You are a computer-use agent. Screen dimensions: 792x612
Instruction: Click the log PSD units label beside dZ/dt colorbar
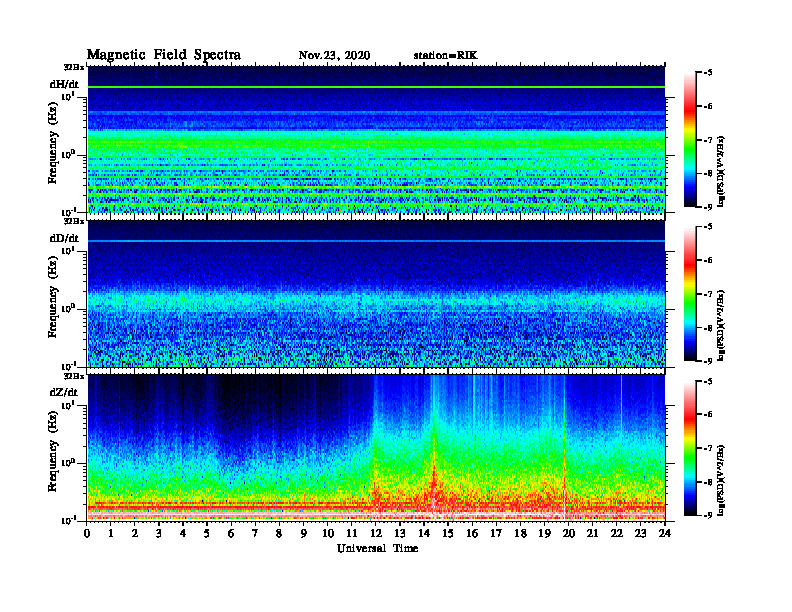pyautogui.click(x=721, y=480)
